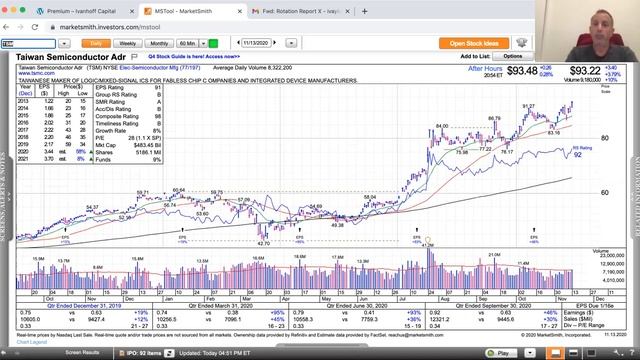
Task: Open the Play speed dropdown
Action: pyautogui.click(x=530, y=353)
